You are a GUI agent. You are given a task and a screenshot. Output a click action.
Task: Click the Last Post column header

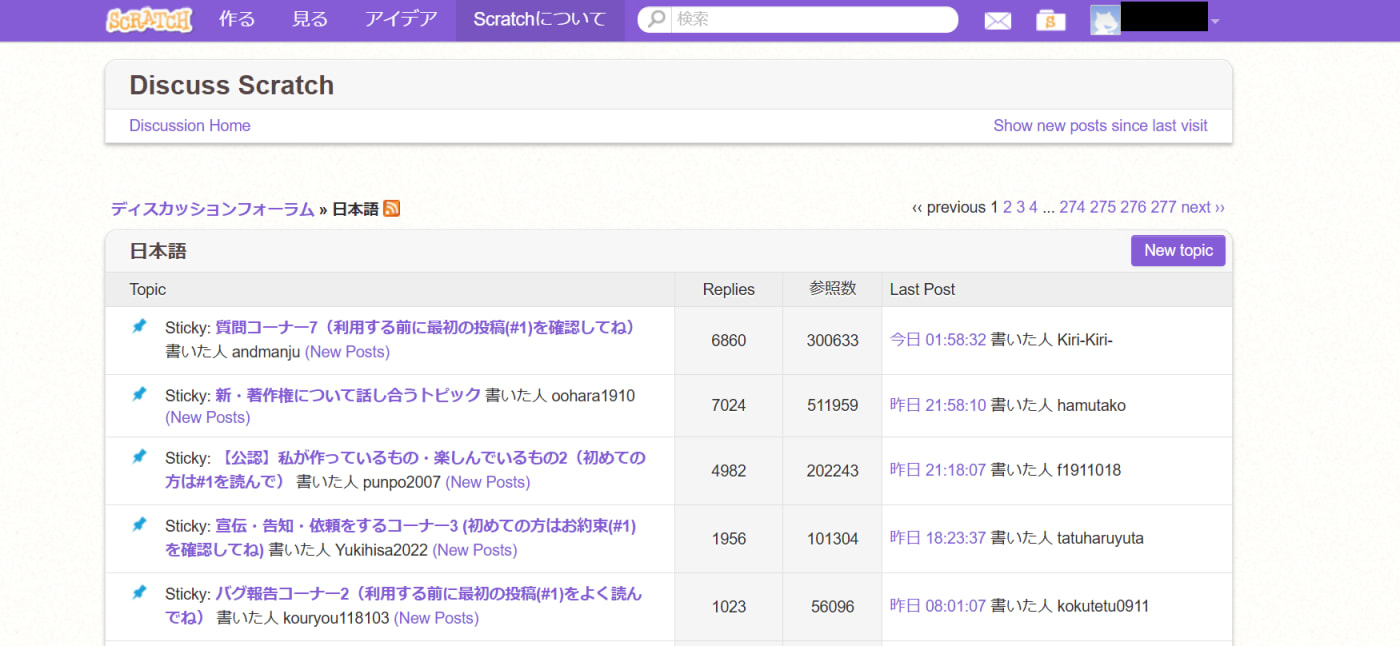922,289
